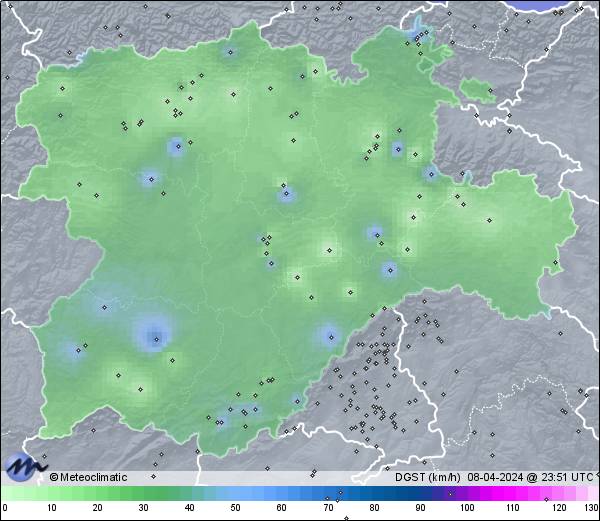Click station marker at the region's far eastern edge
Viewport: 600px width, 521px height.
(x=555, y=262)
